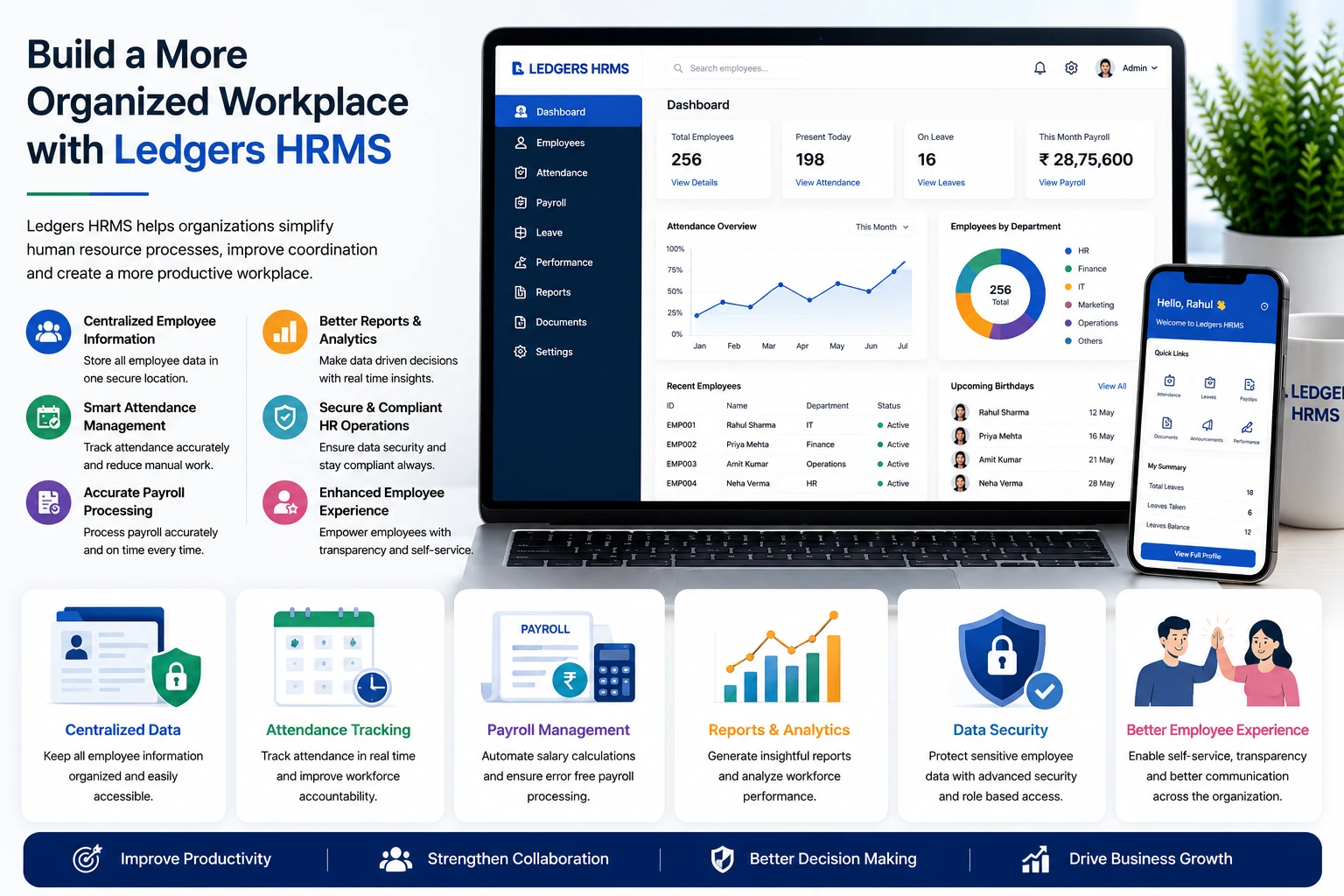Tap the Payslips quick link icon on the phone

[1249, 385]
